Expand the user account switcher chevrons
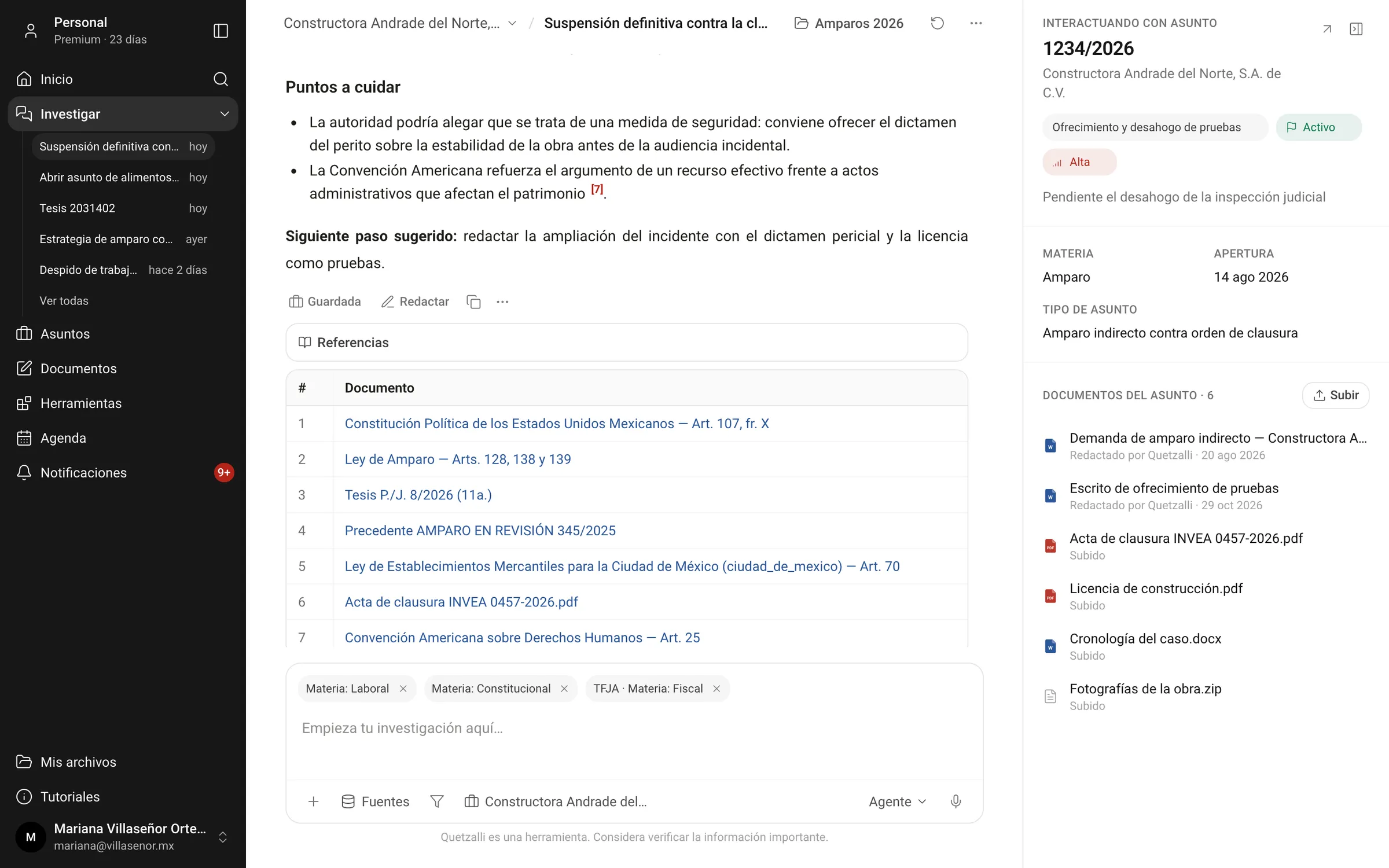This screenshot has width=1389, height=868. click(222, 837)
